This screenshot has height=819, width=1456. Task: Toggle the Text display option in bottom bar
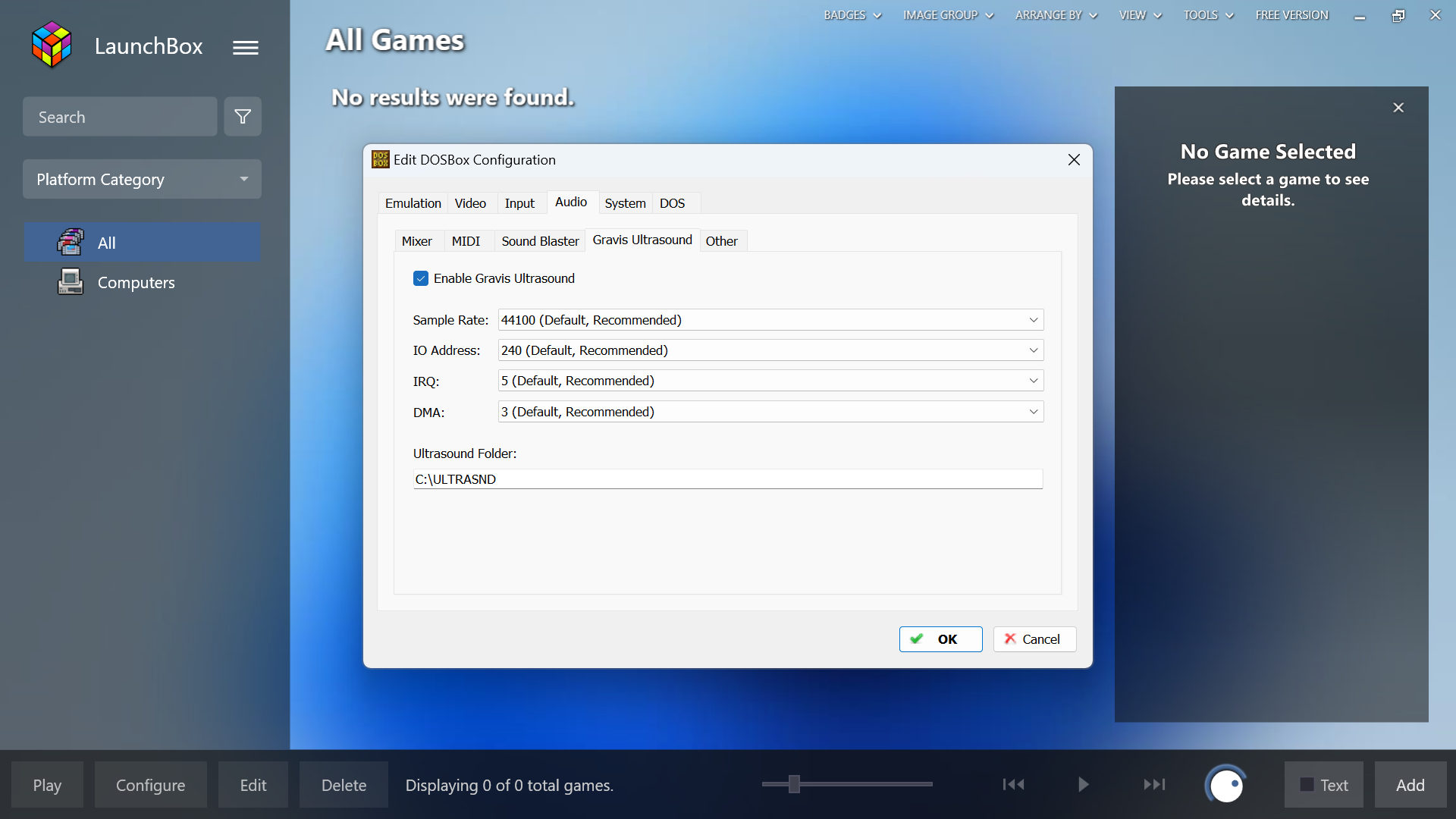(1323, 784)
